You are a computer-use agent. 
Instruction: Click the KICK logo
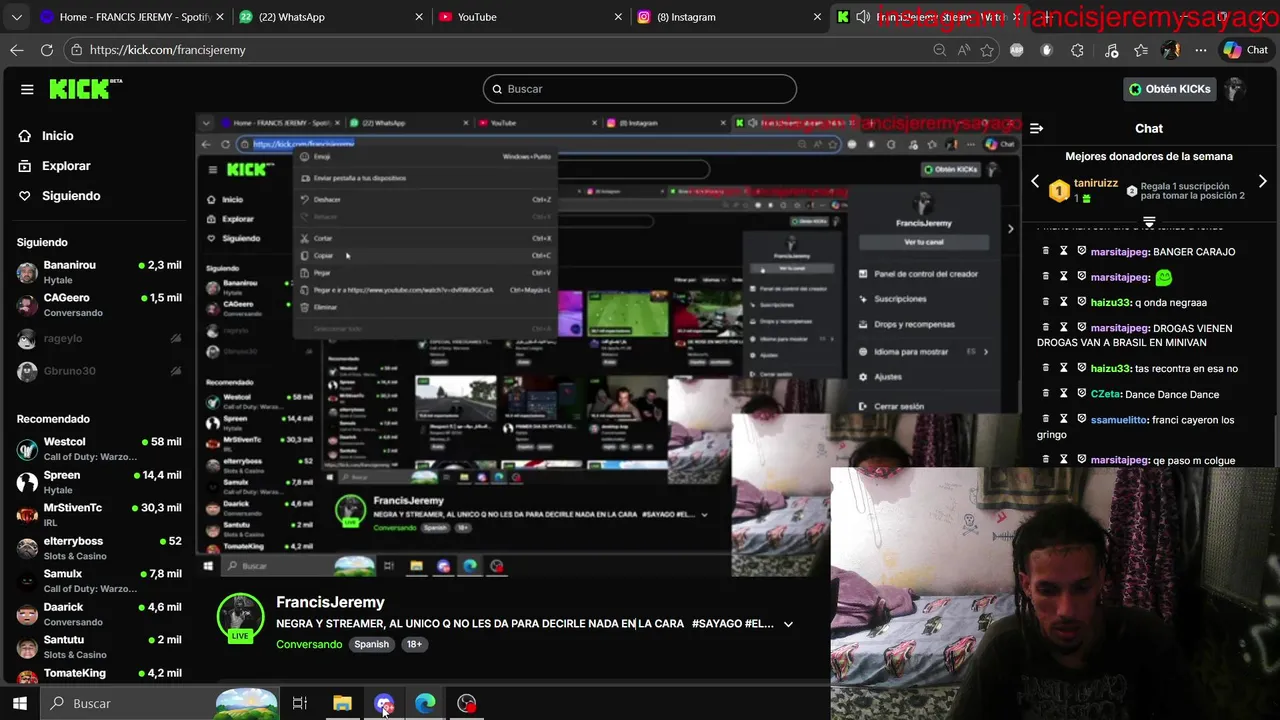click(x=85, y=89)
